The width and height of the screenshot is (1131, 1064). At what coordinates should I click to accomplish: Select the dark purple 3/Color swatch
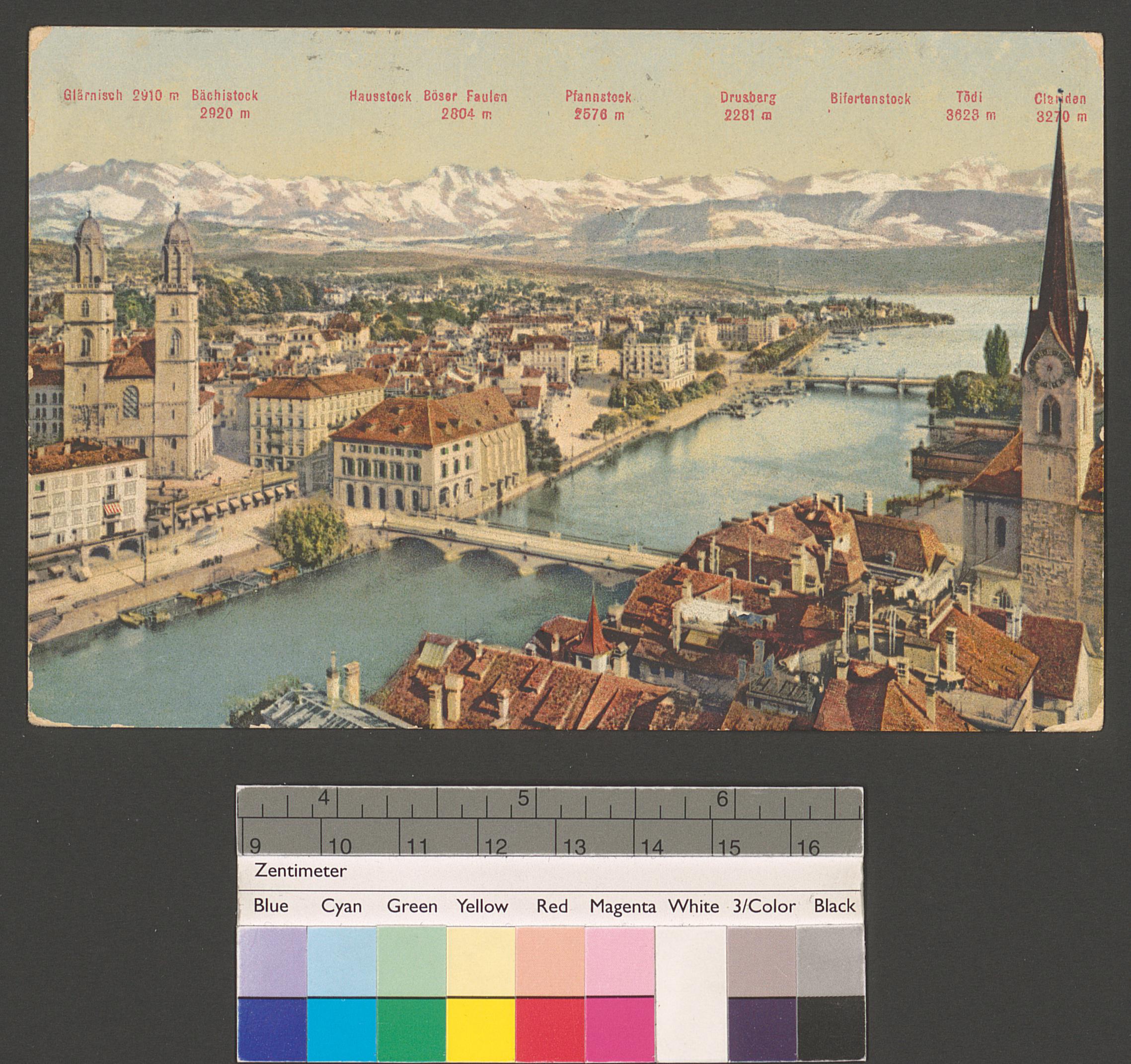click(762, 1029)
